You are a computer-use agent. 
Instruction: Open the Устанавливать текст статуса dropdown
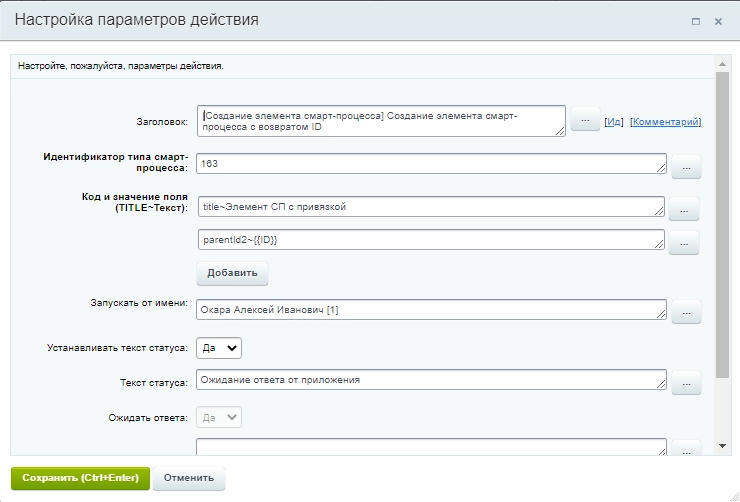tap(219, 347)
